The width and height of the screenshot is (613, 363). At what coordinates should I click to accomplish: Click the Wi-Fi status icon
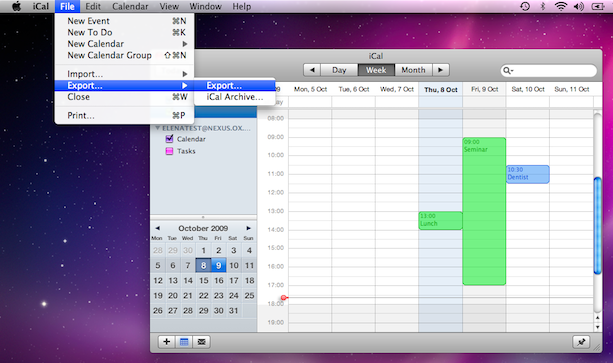(561, 6)
